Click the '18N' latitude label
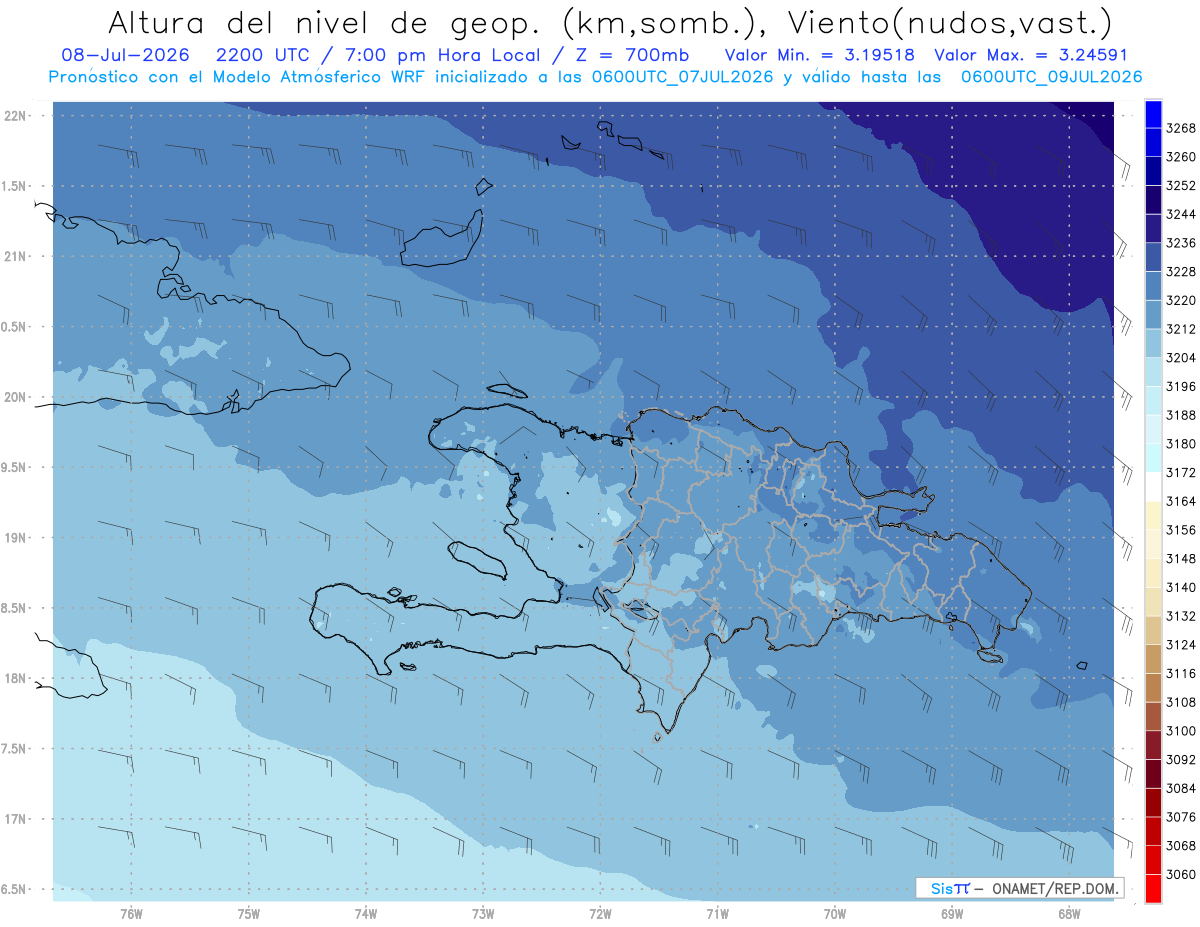This screenshot has width=1200, height=927. [14, 678]
